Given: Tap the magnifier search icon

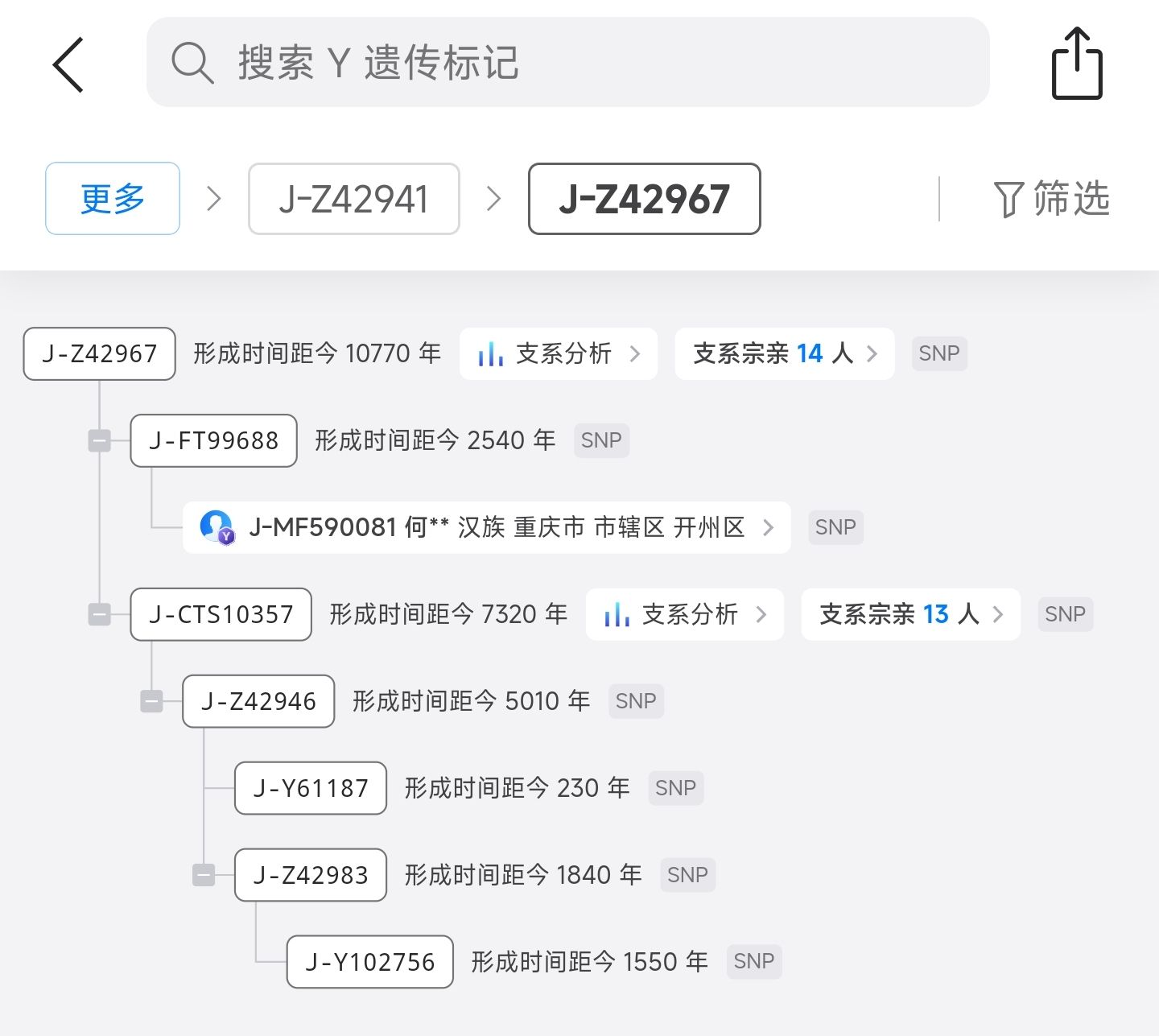Looking at the screenshot, I should (x=192, y=63).
